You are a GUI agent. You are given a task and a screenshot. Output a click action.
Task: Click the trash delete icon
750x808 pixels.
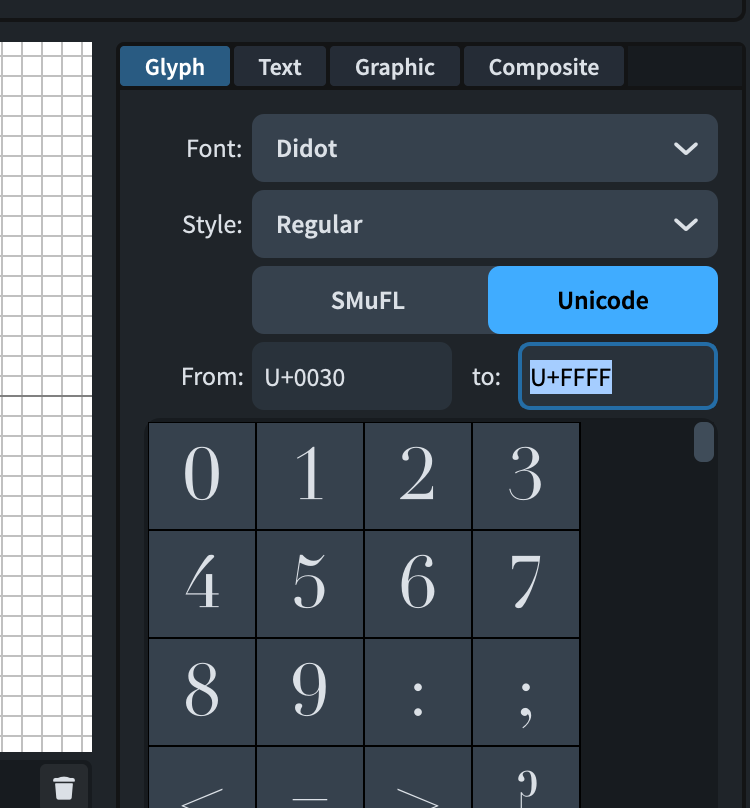(64, 787)
